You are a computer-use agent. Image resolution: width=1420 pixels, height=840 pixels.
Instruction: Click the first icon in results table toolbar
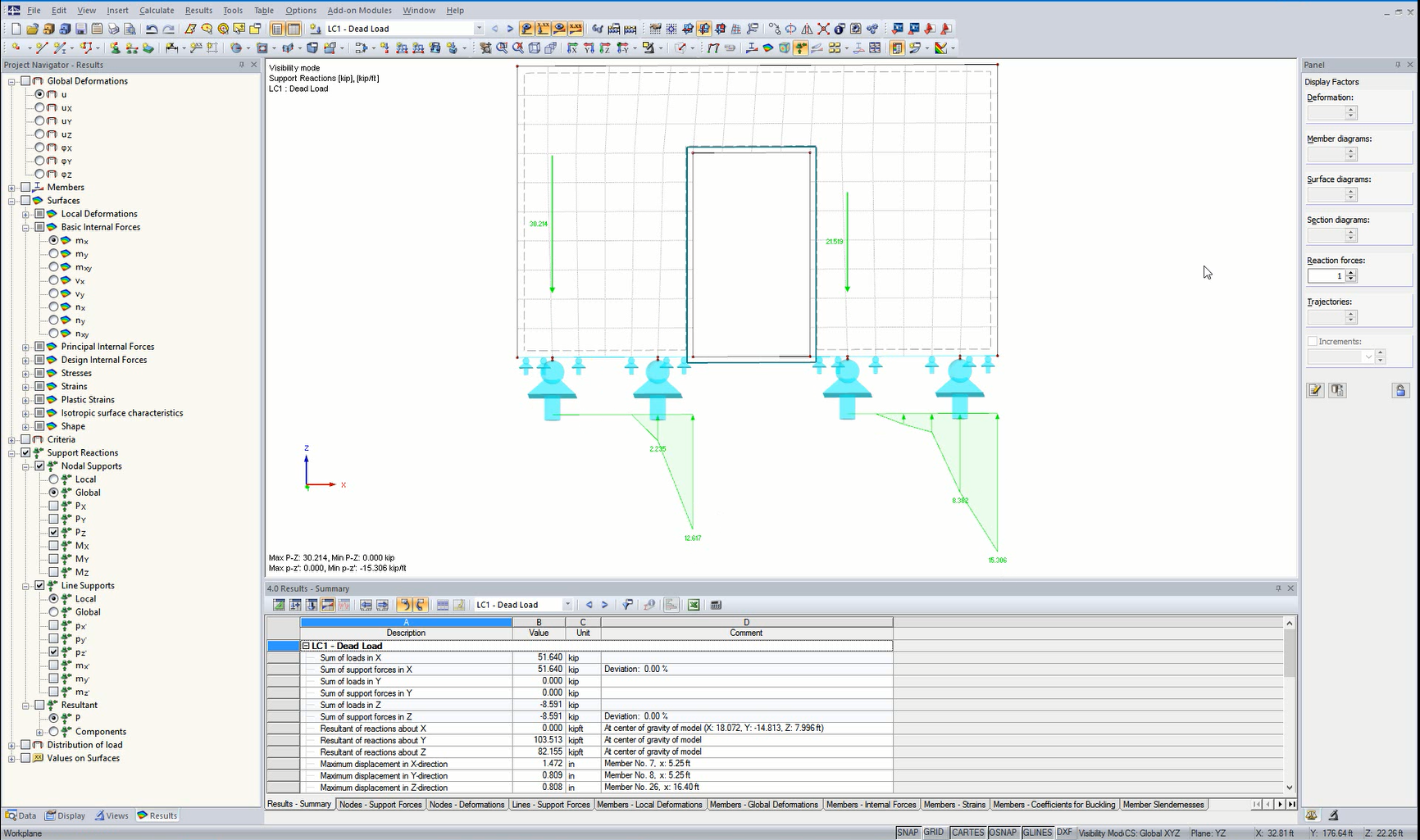tap(279, 605)
